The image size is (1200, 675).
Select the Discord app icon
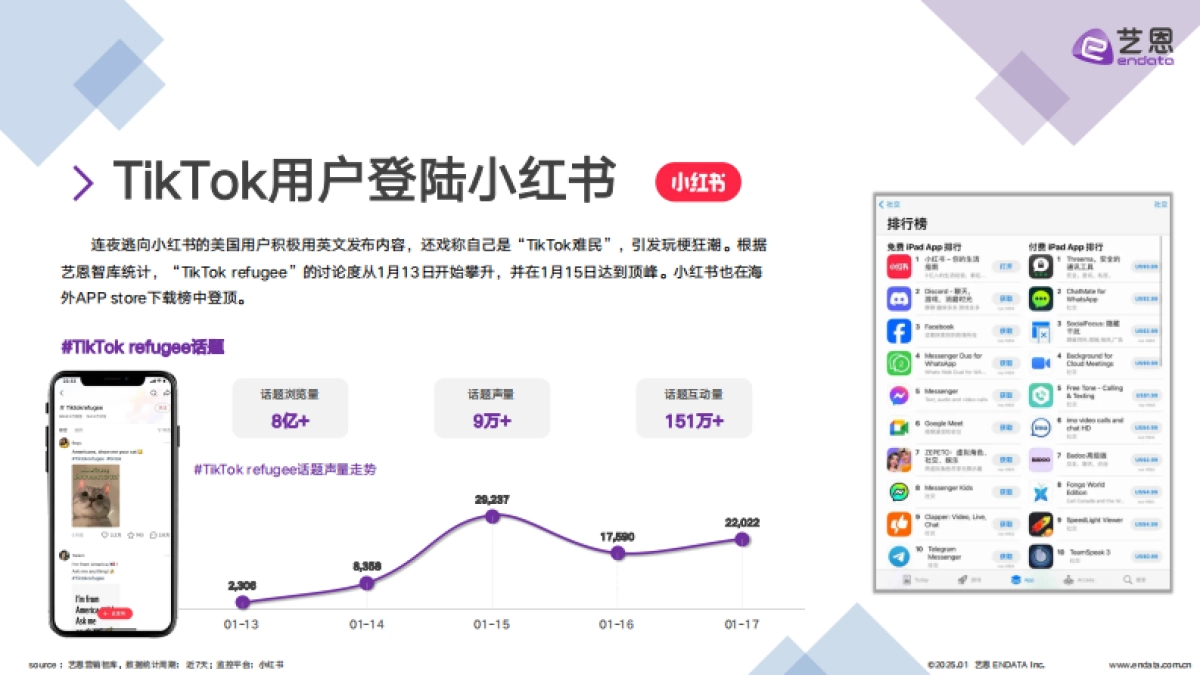click(898, 299)
